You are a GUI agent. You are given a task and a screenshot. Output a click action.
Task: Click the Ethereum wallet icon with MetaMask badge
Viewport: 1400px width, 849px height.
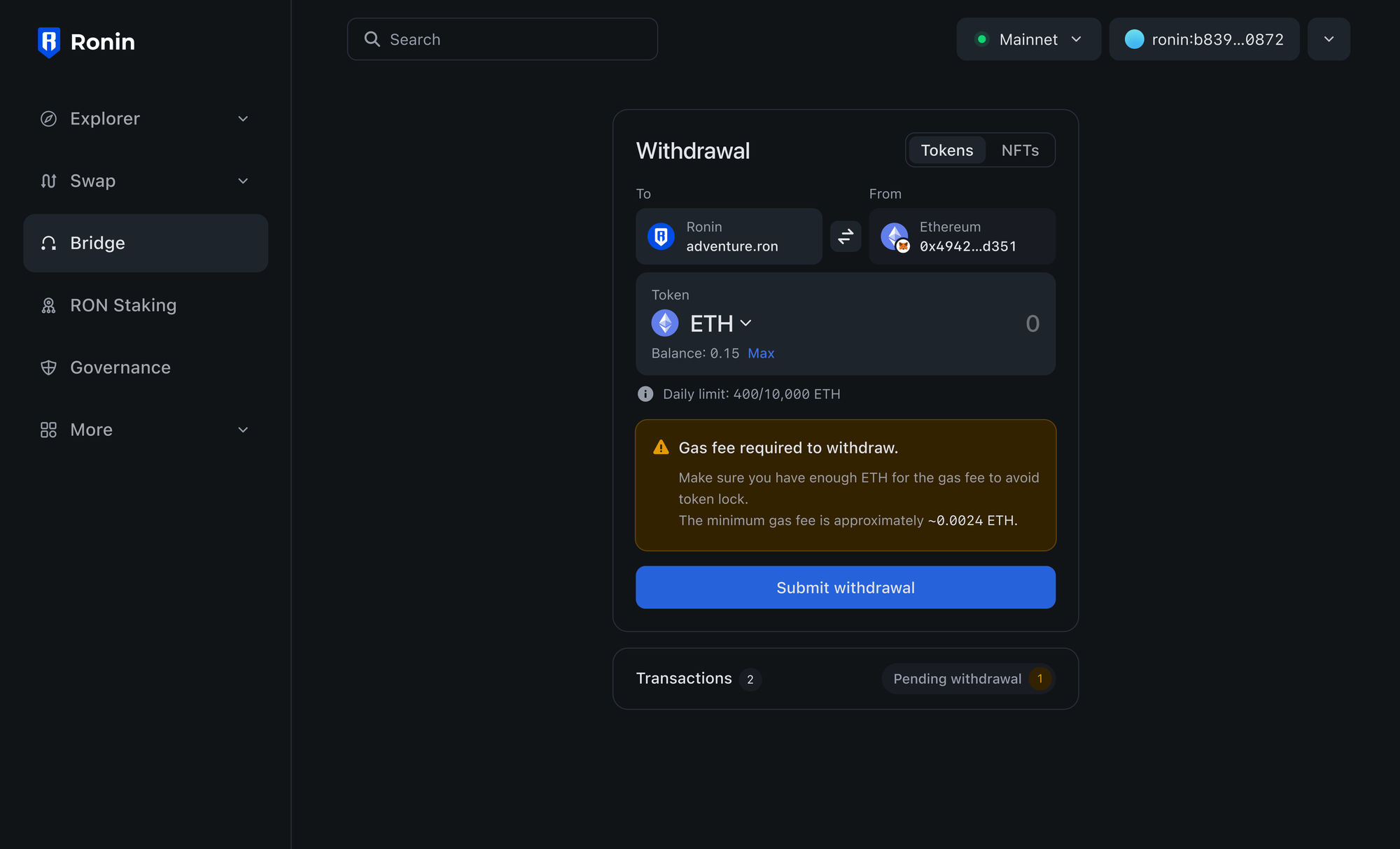click(895, 237)
